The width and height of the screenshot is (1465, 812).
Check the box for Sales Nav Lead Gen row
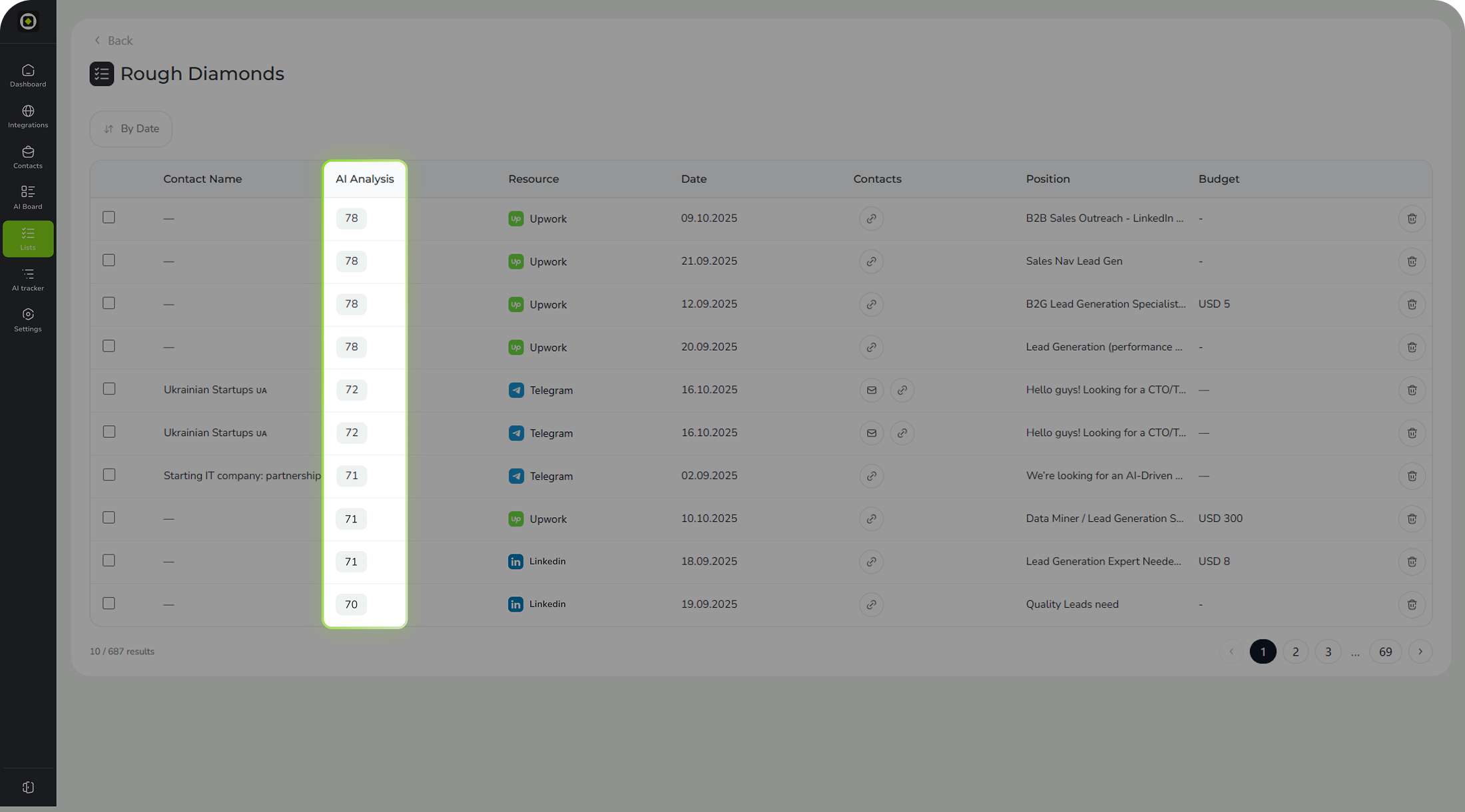(109, 260)
